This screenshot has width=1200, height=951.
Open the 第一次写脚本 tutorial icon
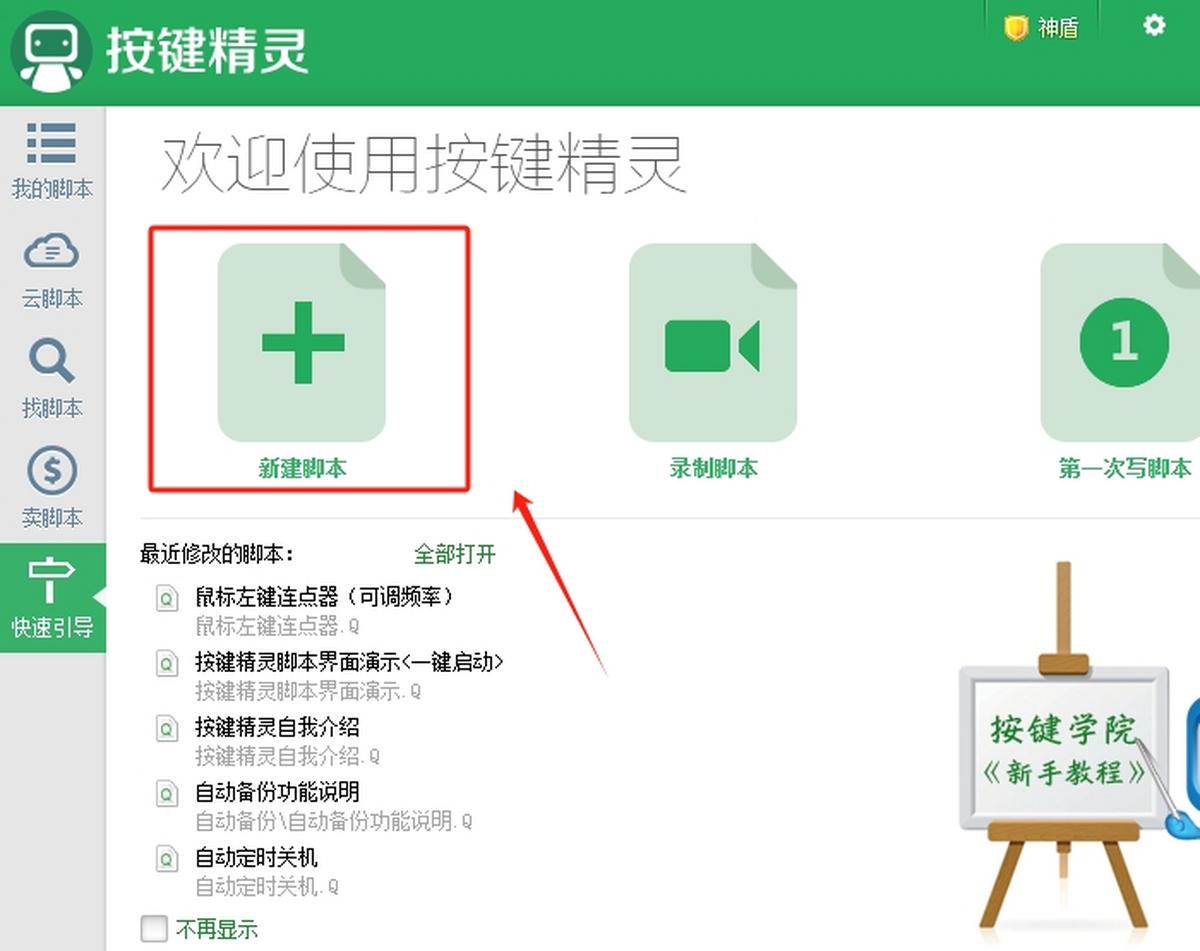(1122, 342)
